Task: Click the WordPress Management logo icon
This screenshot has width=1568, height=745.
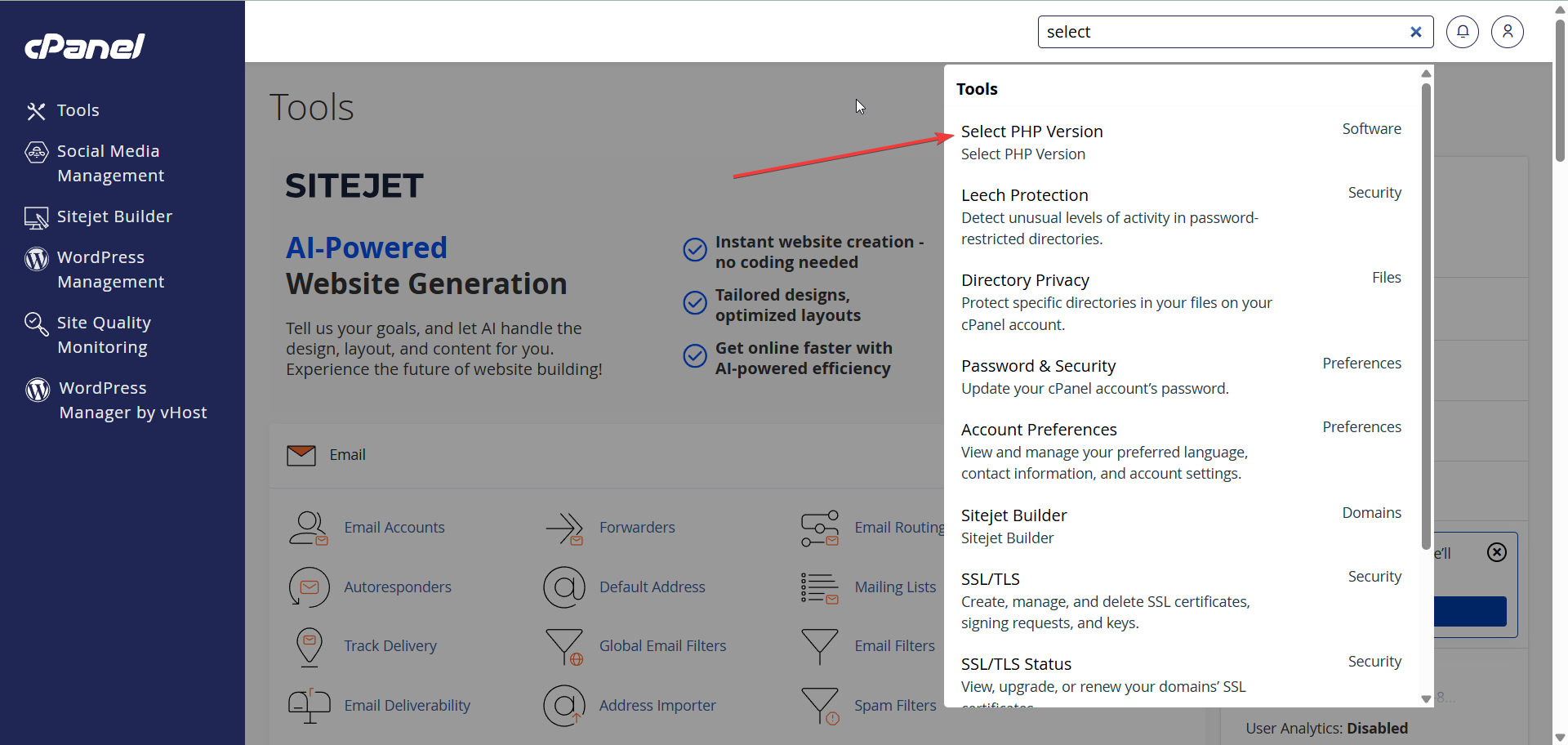Action: (36, 258)
